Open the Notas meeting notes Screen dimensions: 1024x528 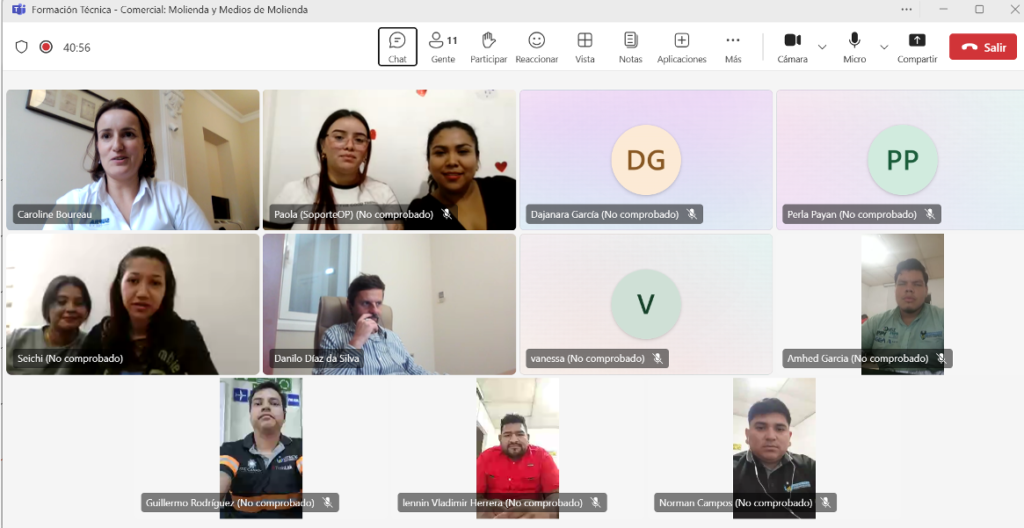click(630, 46)
